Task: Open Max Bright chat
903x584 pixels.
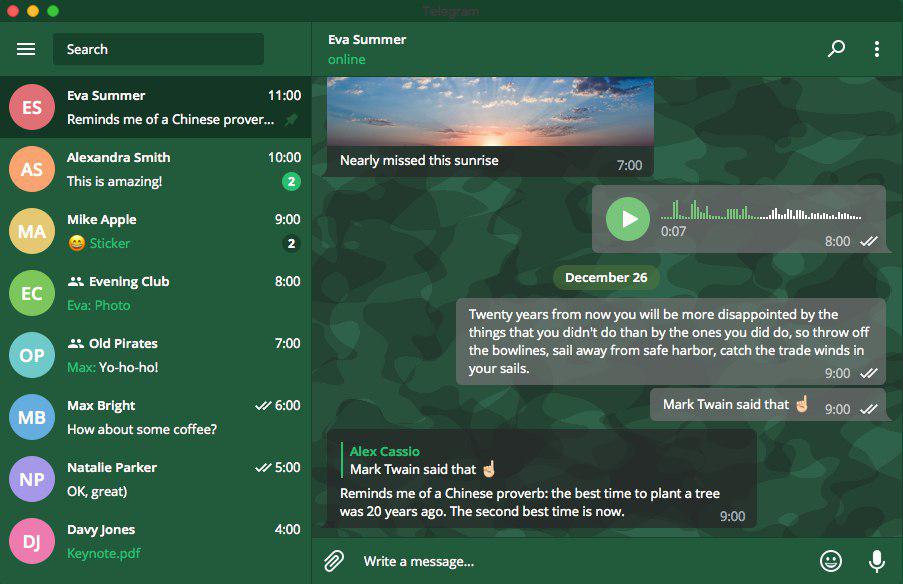Action: click(x=155, y=417)
